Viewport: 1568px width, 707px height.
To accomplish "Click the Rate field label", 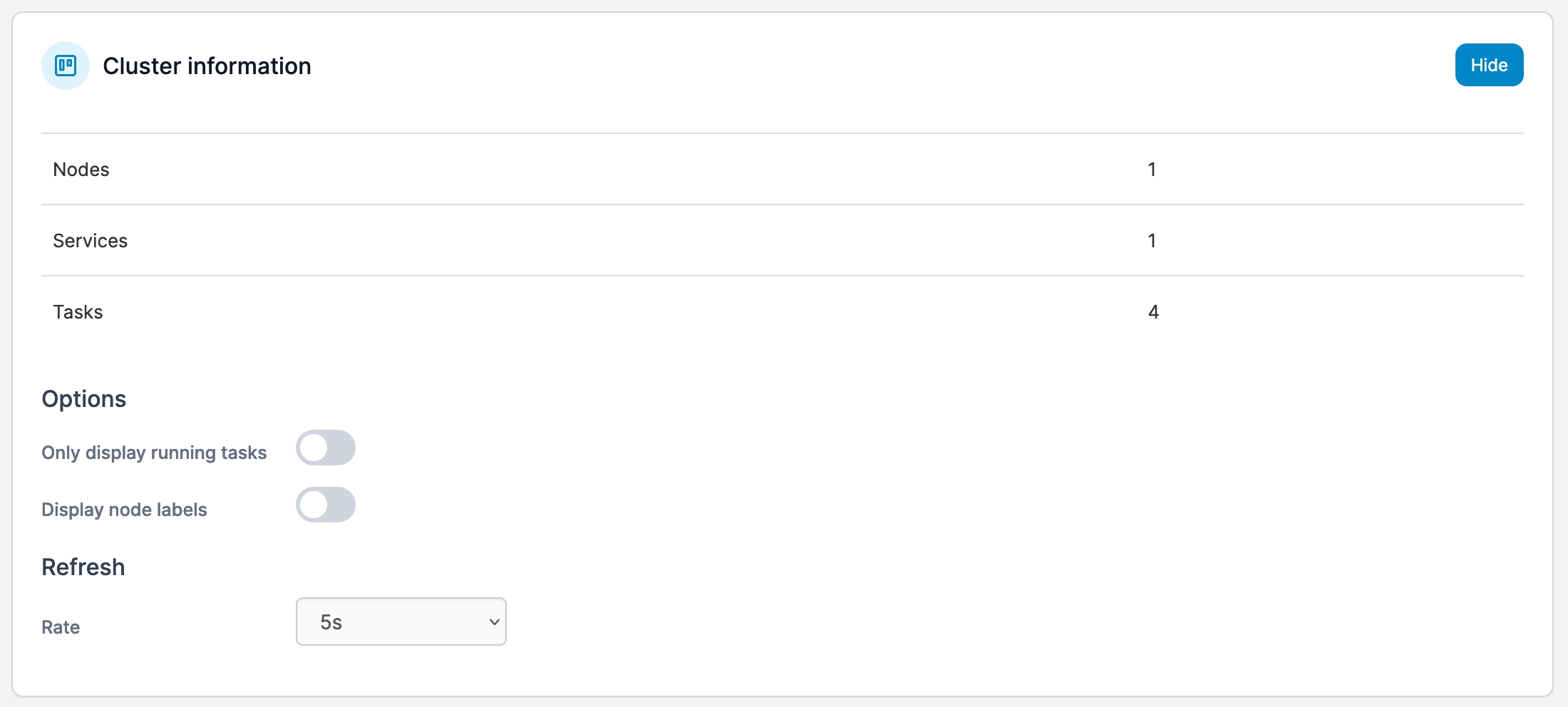I will [61, 627].
